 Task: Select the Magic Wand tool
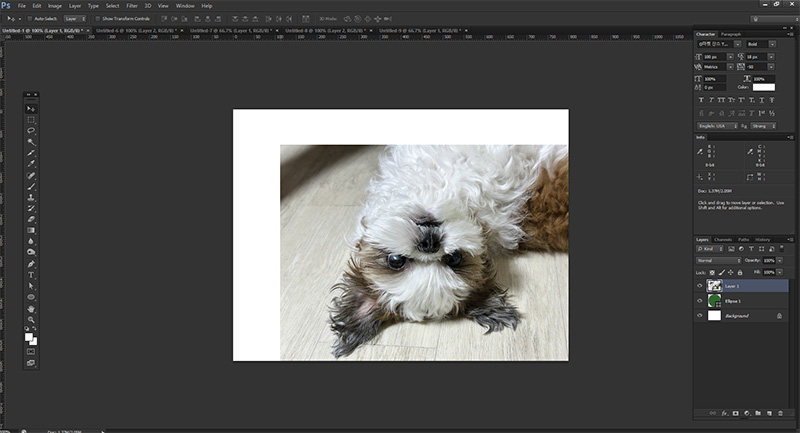pos(31,142)
